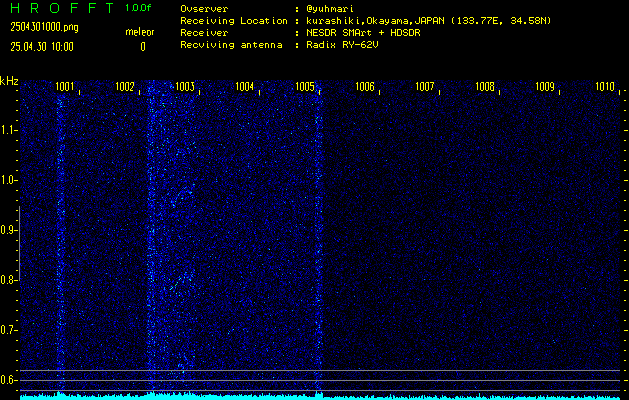The image size is (629, 400).
Task: Click the 1005 time marker
Action: pyautogui.click(x=305, y=87)
